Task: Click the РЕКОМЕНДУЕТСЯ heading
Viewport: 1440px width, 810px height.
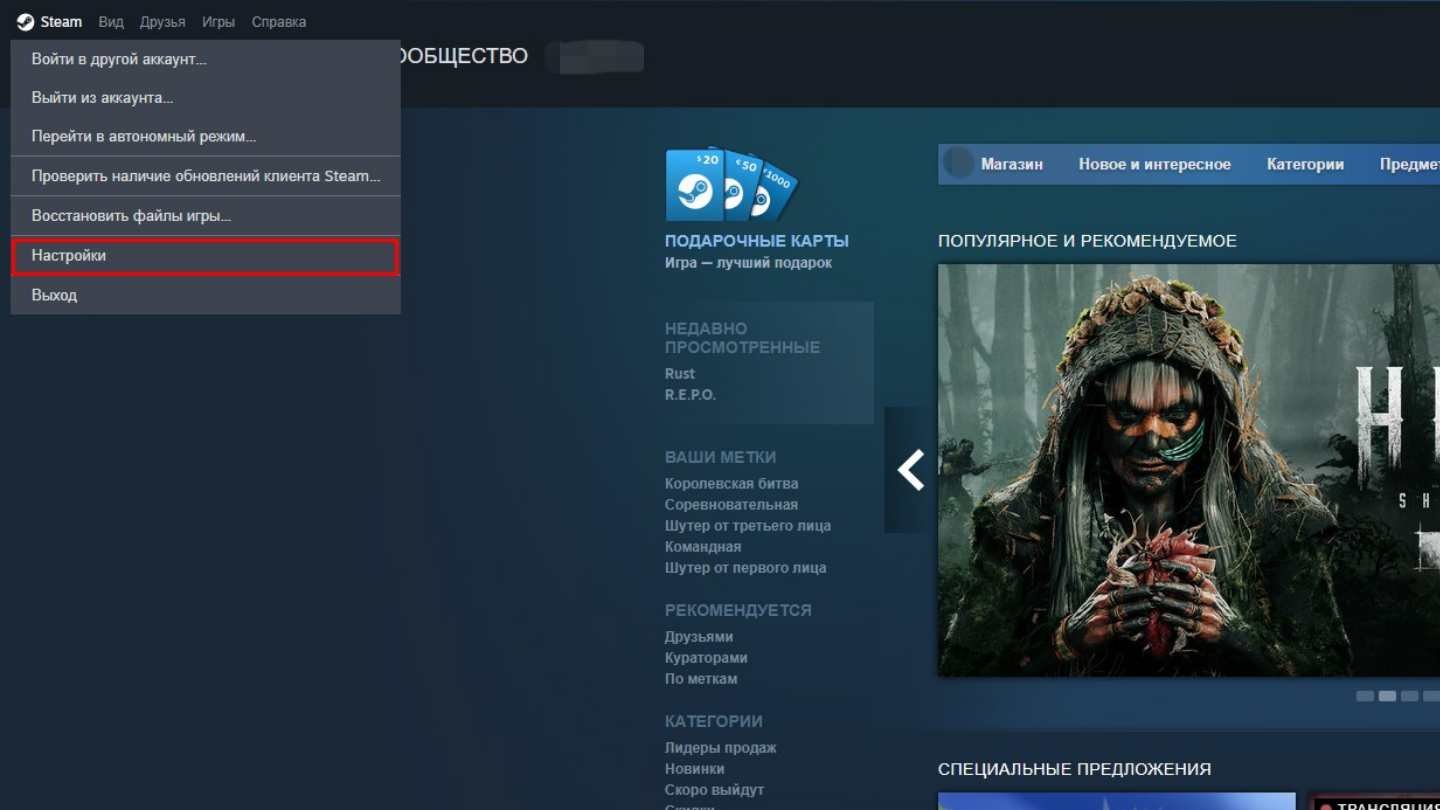Action: [x=738, y=610]
